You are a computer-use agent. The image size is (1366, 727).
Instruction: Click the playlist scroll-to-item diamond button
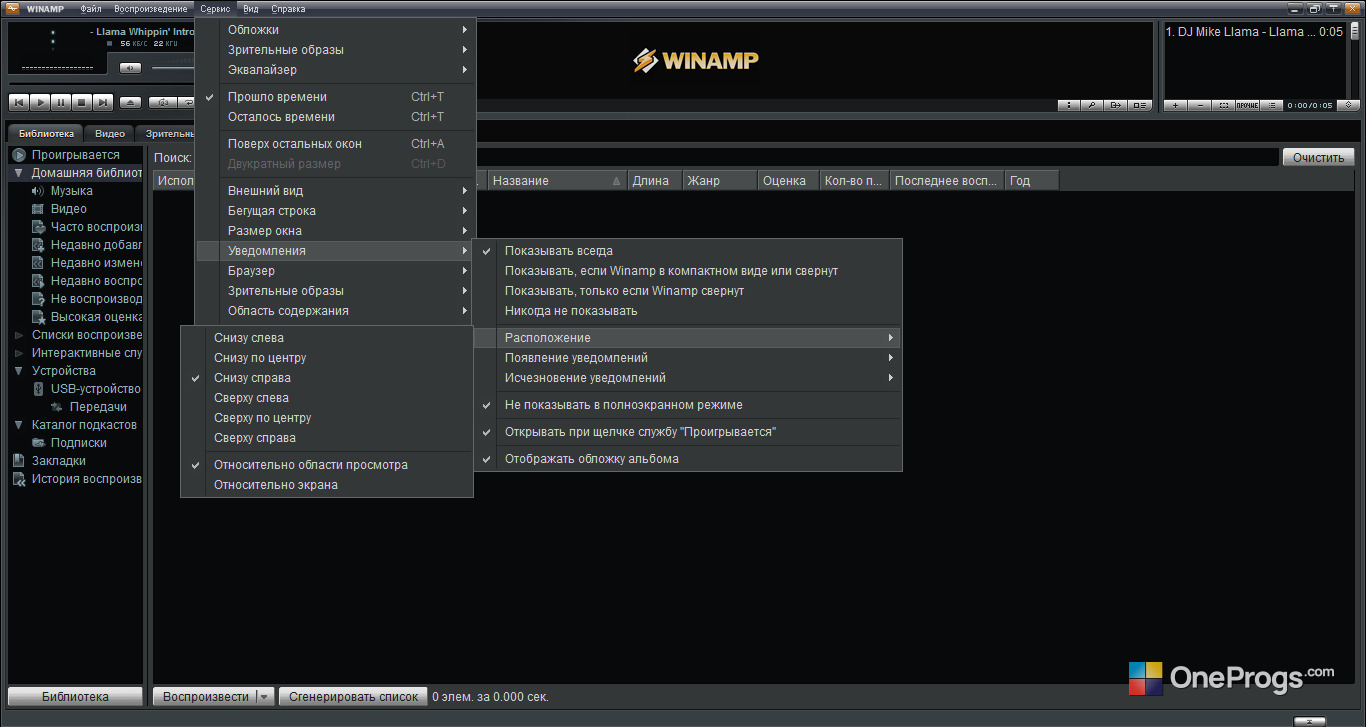tap(1349, 105)
